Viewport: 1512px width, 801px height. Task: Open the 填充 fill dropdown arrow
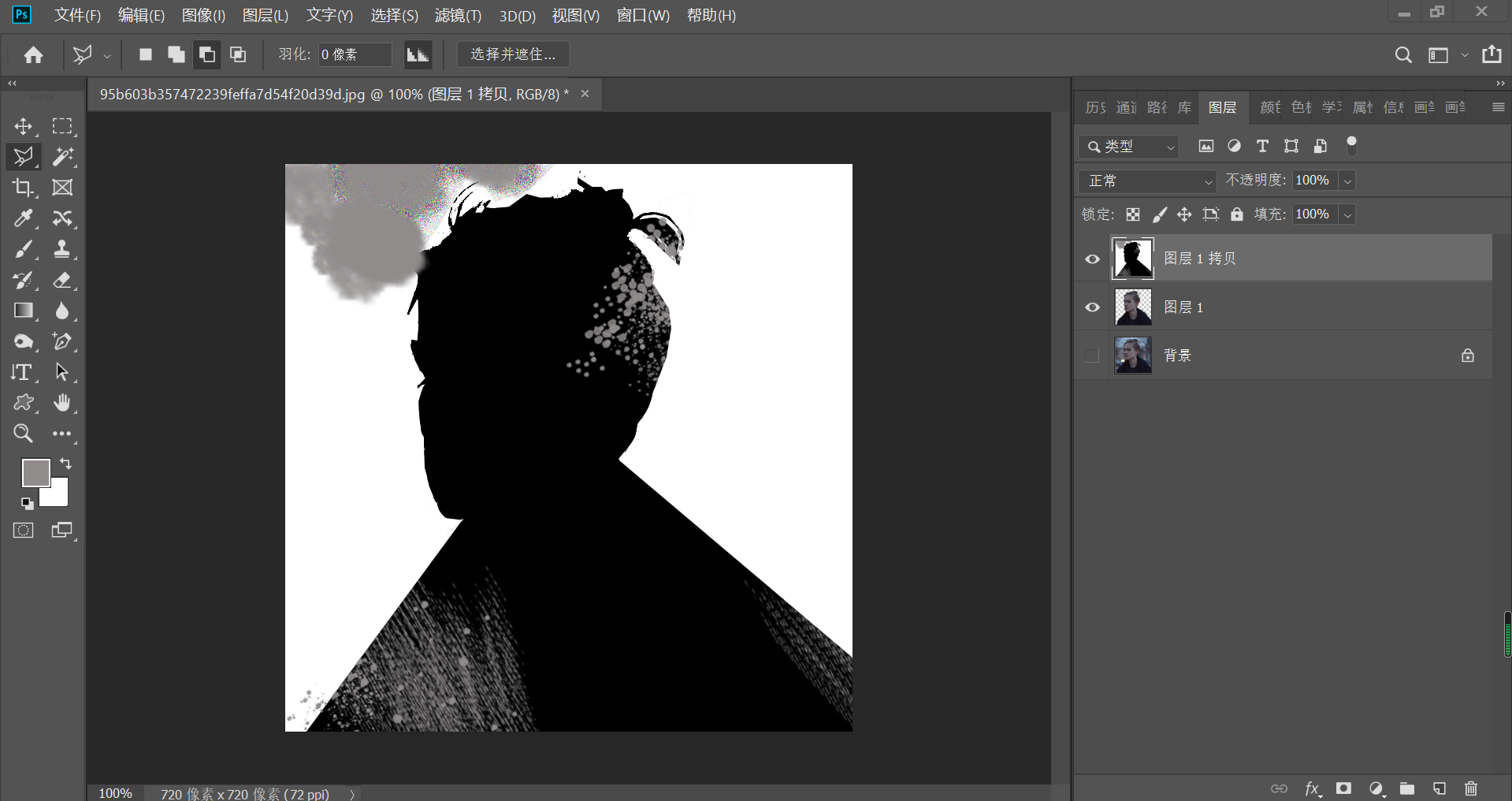pos(1348,214)
